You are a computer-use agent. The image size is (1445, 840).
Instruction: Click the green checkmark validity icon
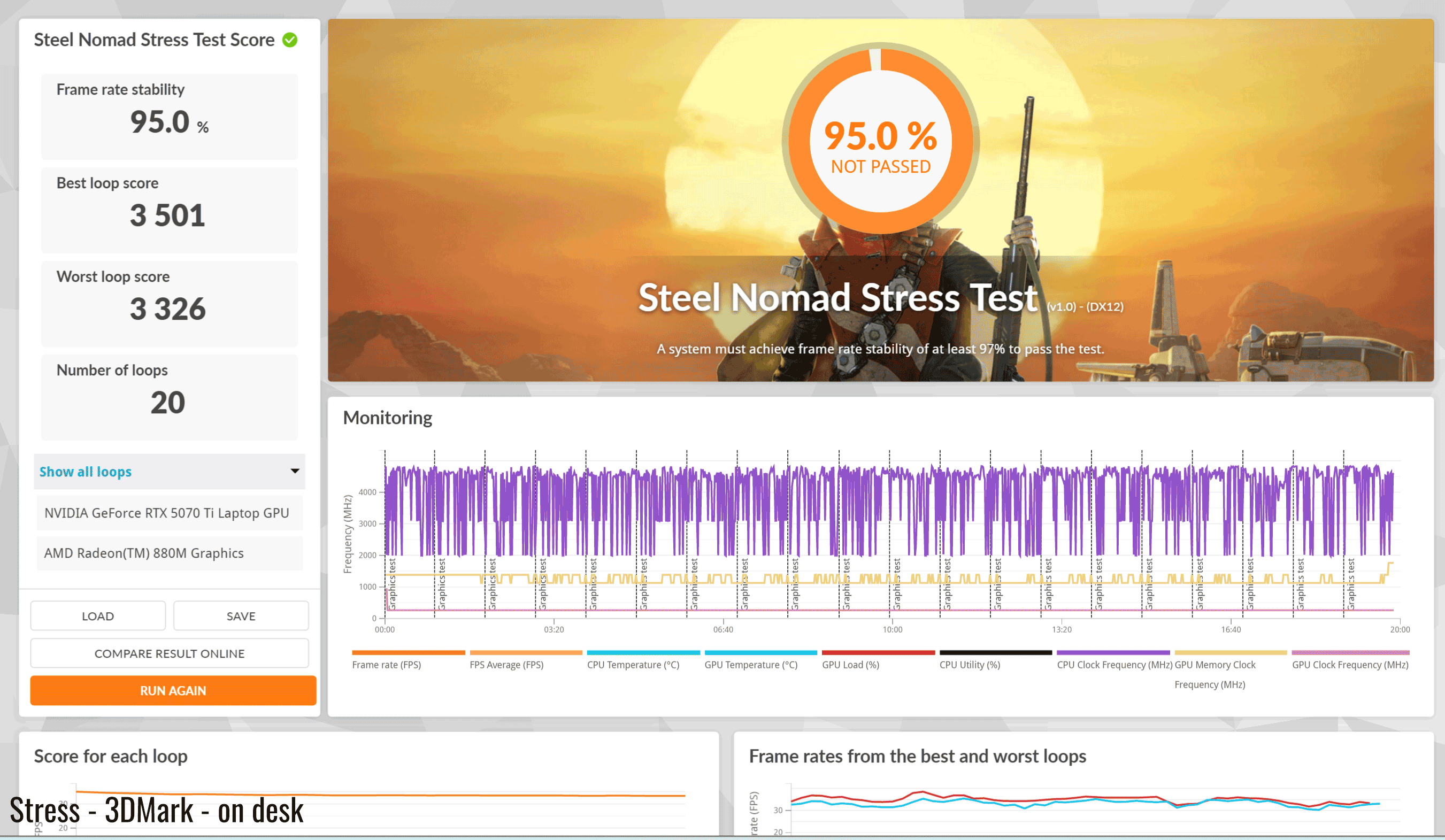click(290, 40)
